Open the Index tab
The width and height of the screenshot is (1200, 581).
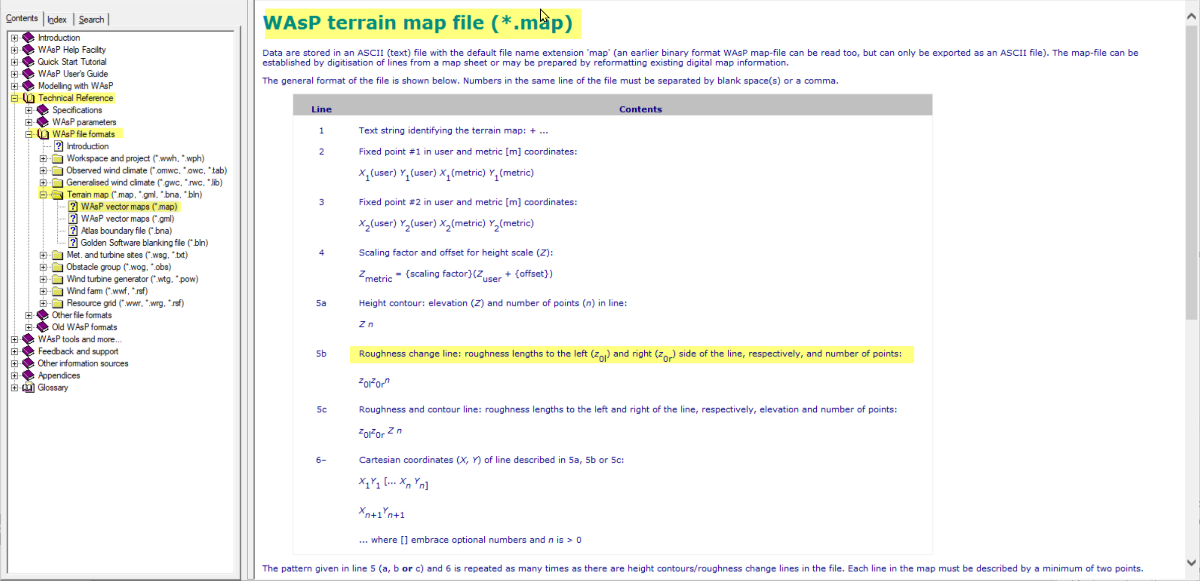click(57, 19)
